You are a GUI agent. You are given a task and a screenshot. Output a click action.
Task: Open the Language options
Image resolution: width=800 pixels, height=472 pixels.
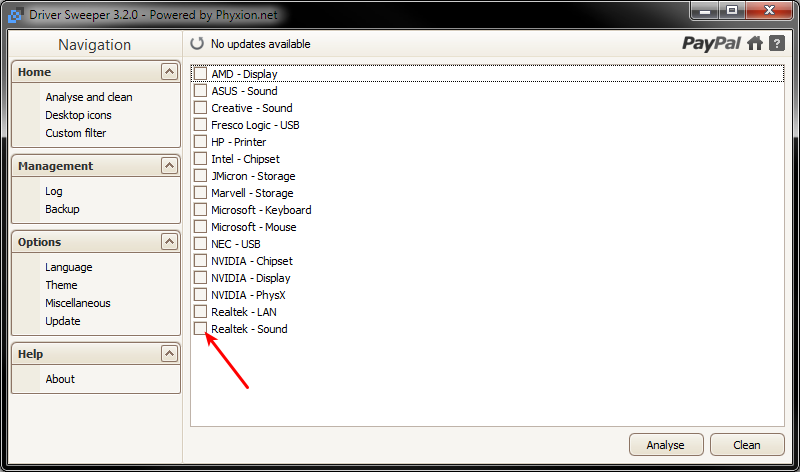[x=68, y=267]
